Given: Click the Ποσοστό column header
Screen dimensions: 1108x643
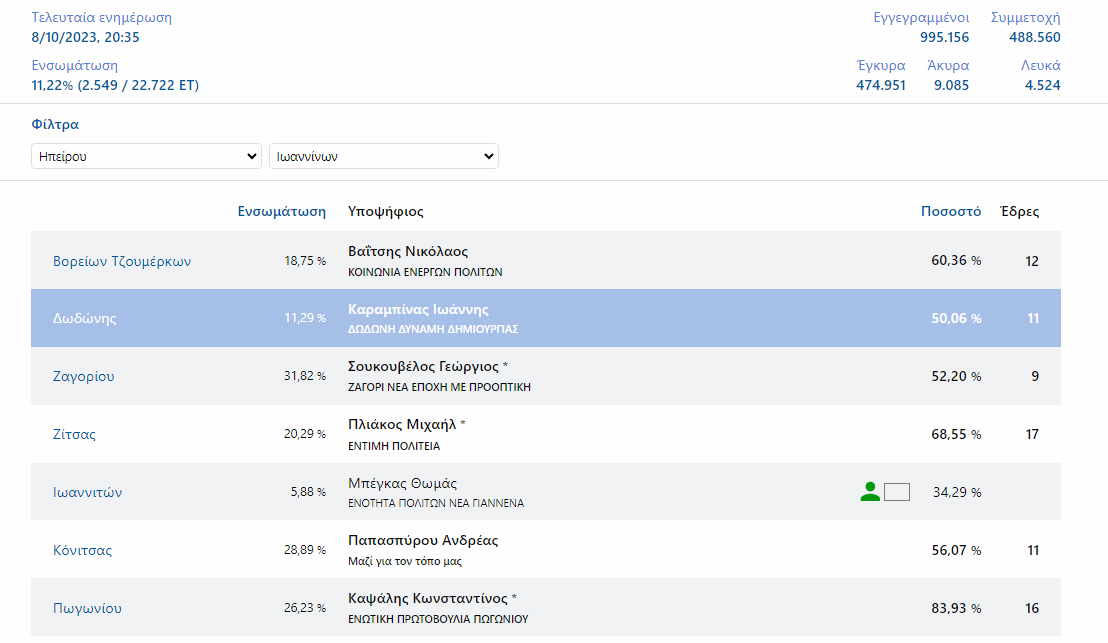Looking at the screenshot, I should pyautogui.click(x=951, y=211).
